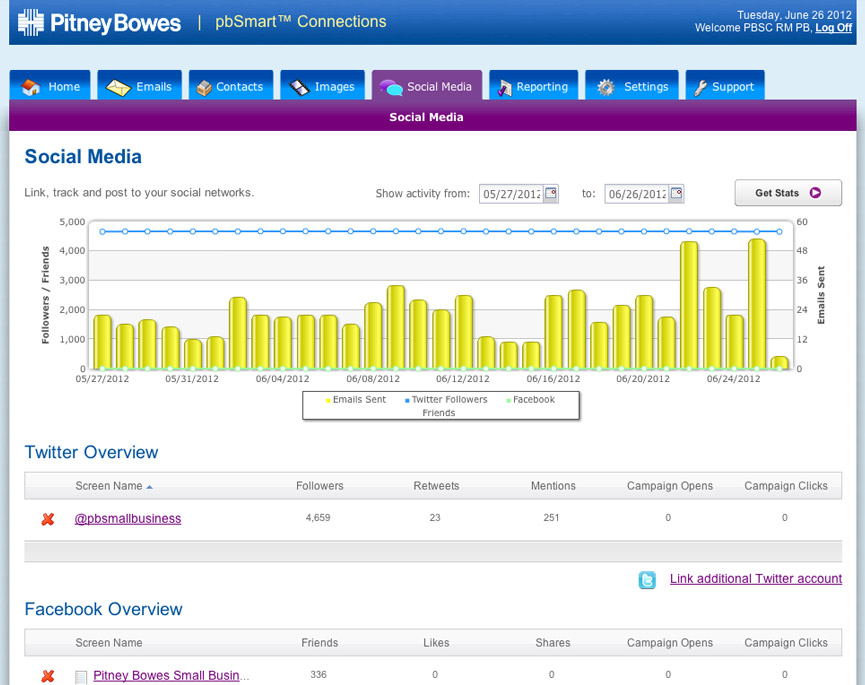Sort Twitter table by Screen Name arrow
The image size is (865, 685).
coord(149,487)
